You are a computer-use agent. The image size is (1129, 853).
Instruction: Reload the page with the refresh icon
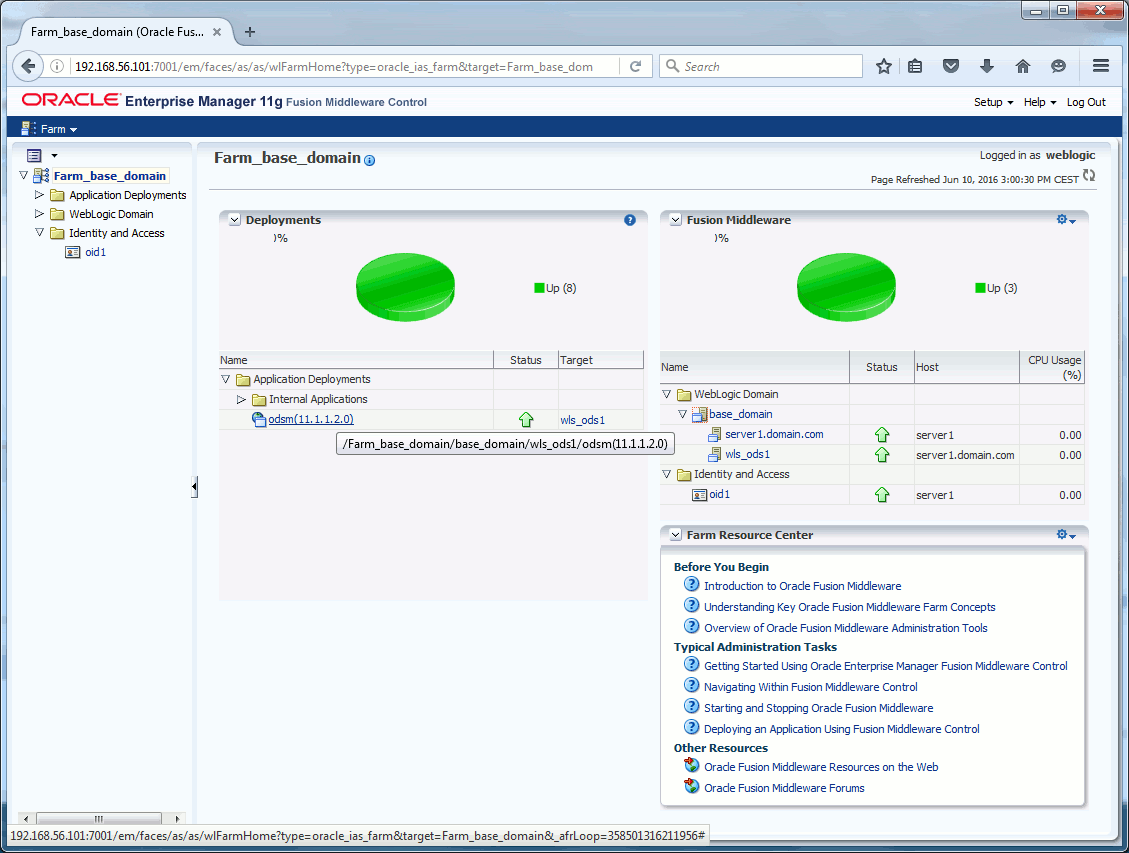[635, 66]
